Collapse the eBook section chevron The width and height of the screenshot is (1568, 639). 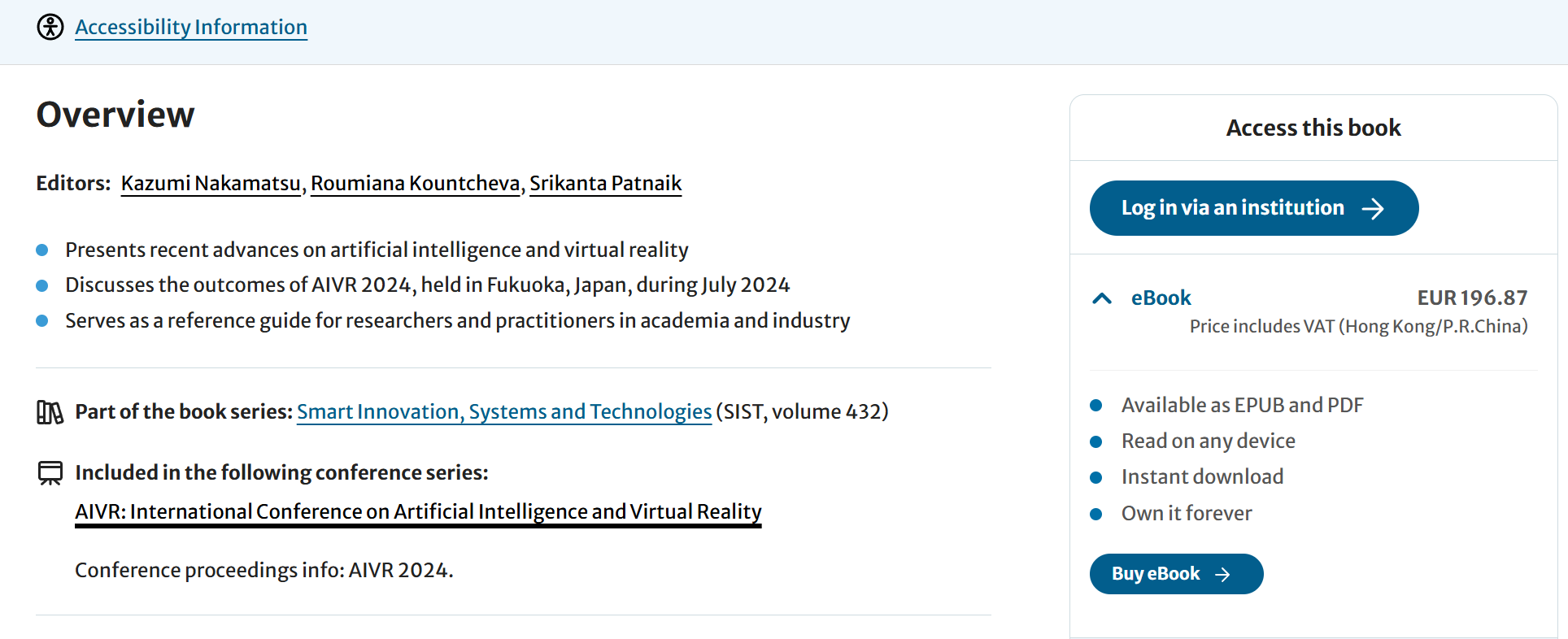[1102, 298]
